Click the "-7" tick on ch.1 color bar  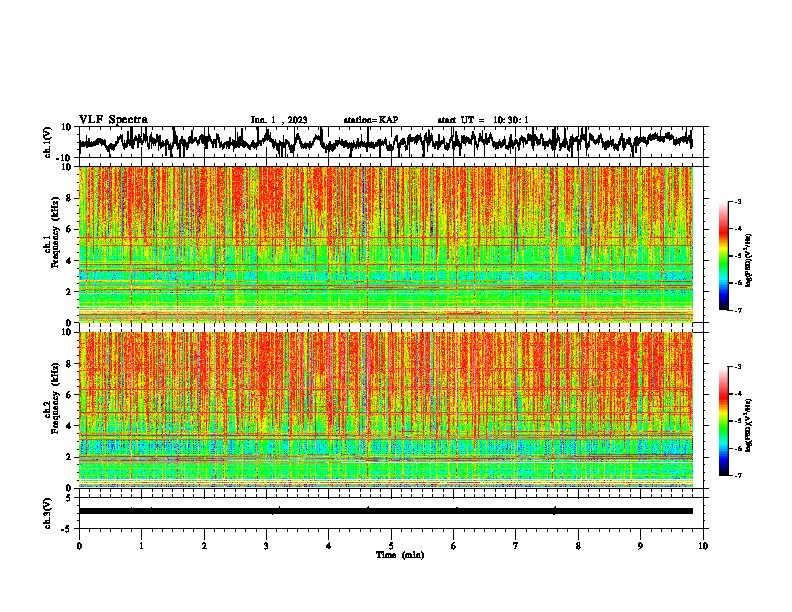pos(738,311)
